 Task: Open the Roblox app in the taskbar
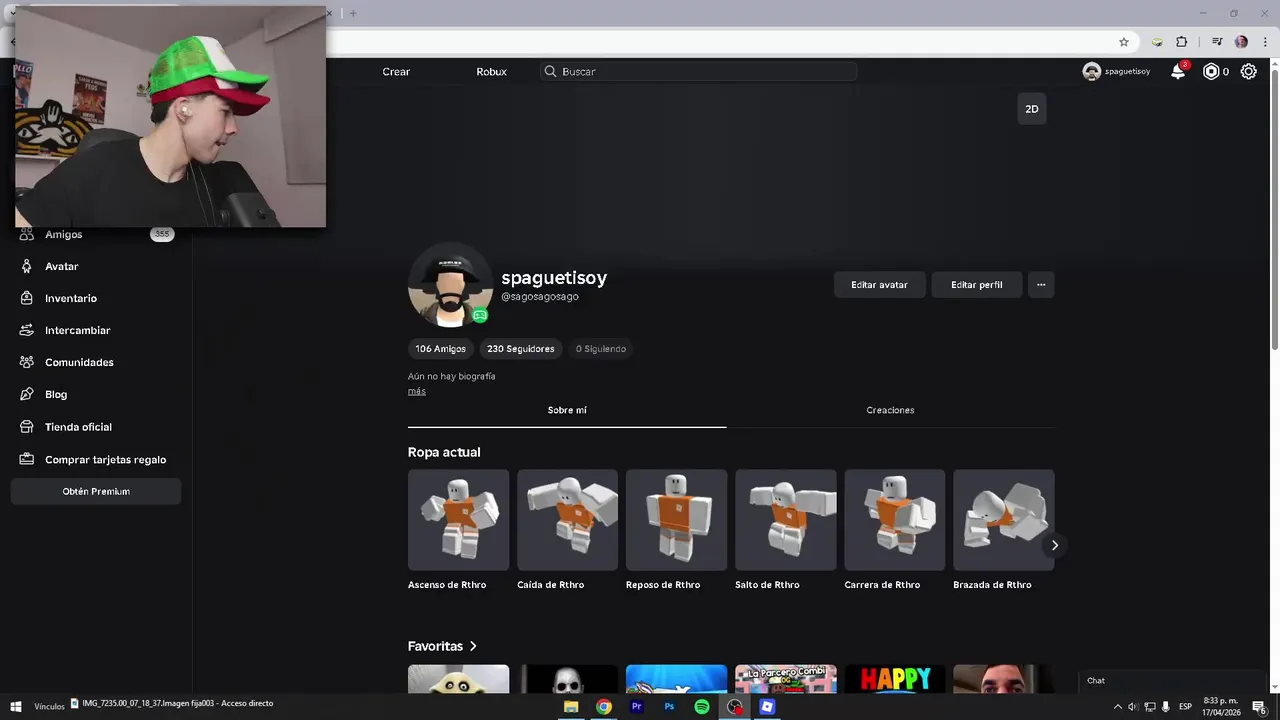(x=767, y=706)
